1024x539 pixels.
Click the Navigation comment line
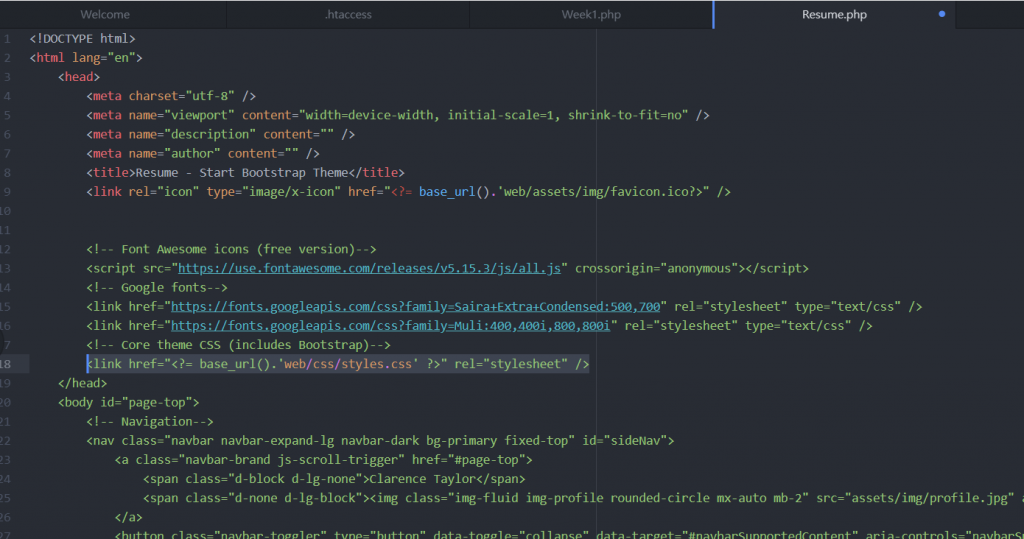tap(150, 421)
